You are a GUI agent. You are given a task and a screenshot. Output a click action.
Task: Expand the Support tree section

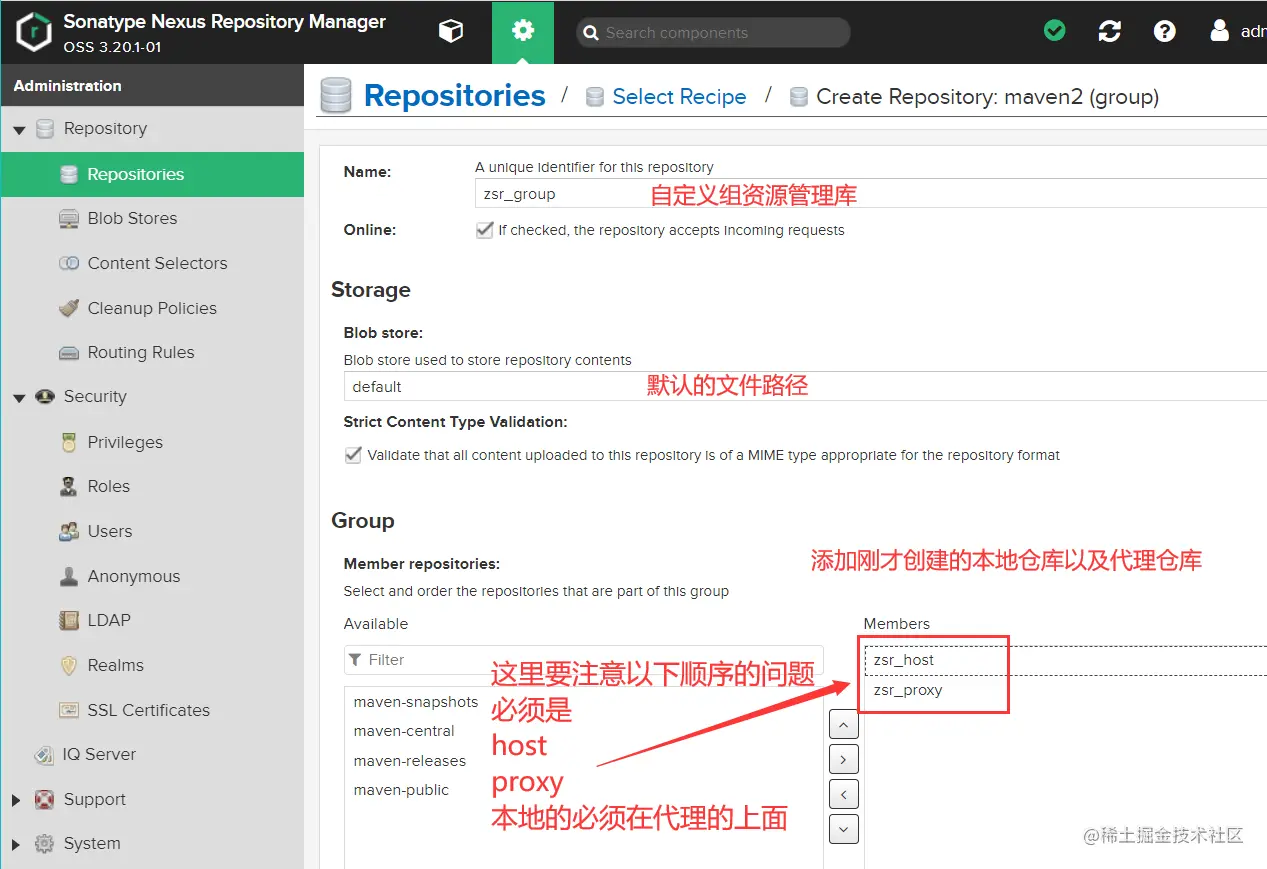(x=16, y=800)
